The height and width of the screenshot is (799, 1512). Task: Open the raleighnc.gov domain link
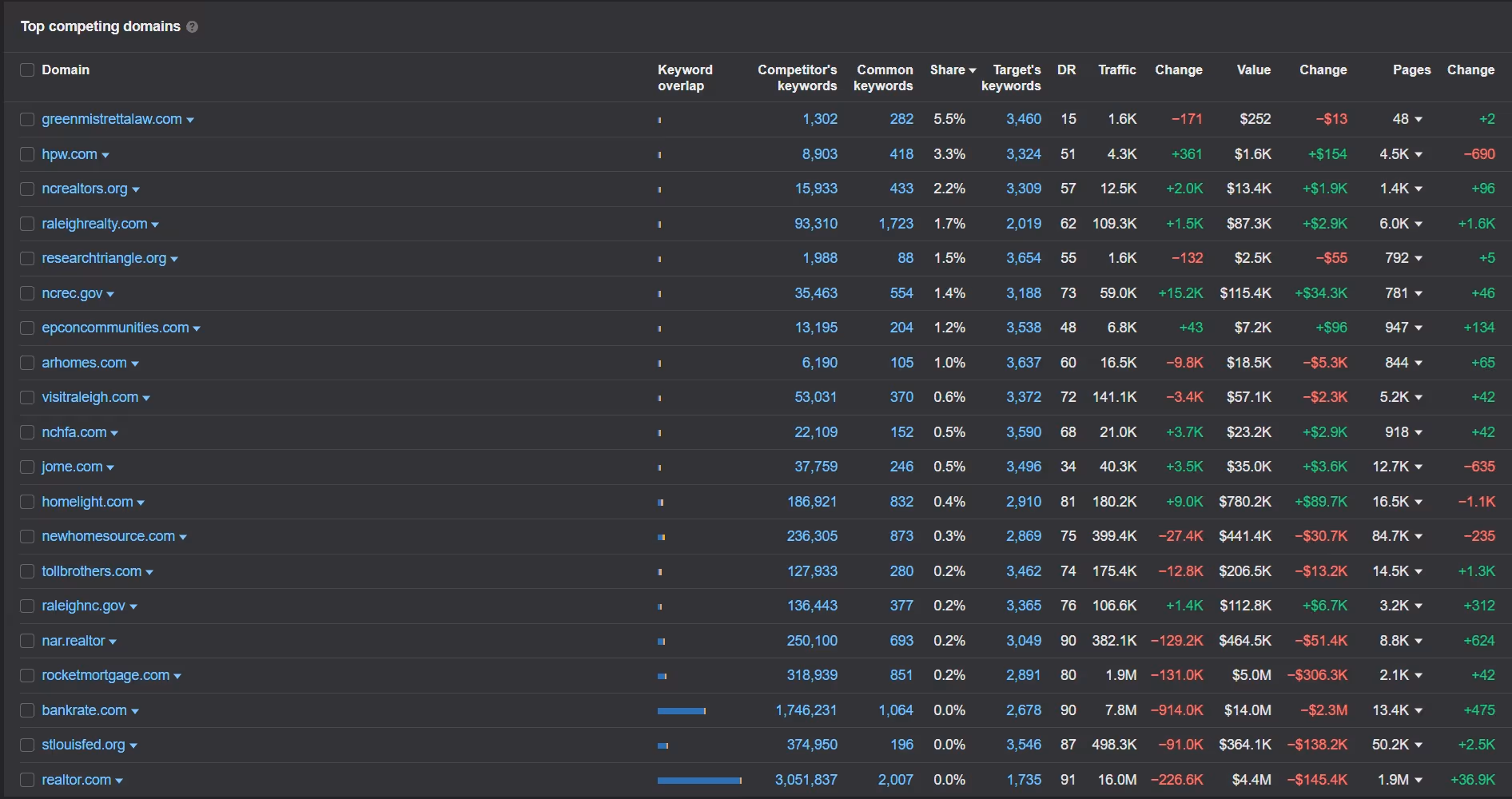pos(83,606)
